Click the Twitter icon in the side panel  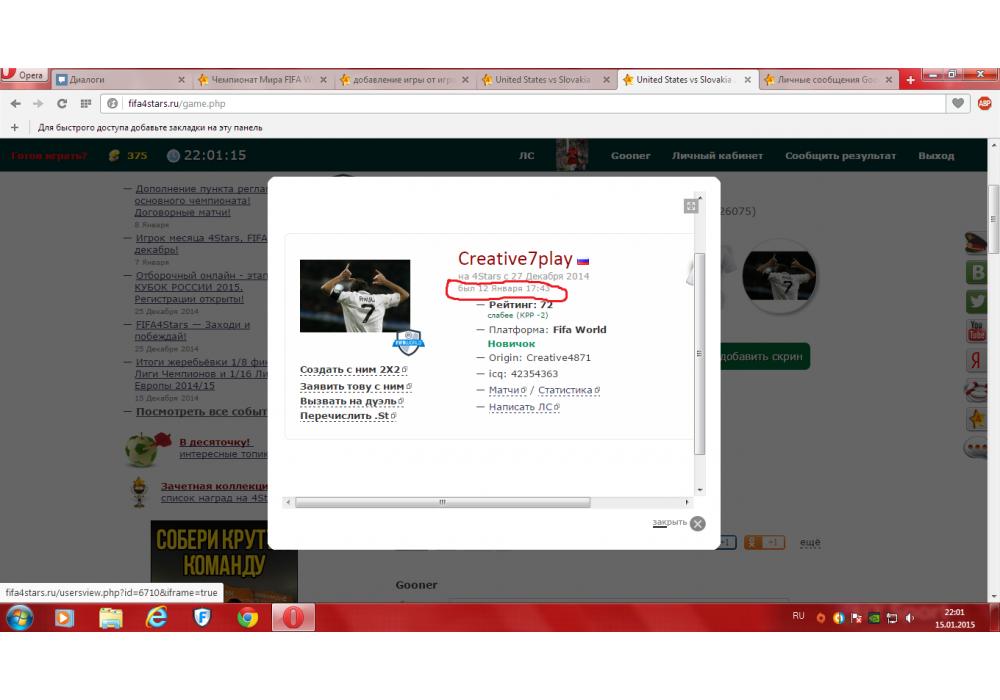tap(976, 301)
